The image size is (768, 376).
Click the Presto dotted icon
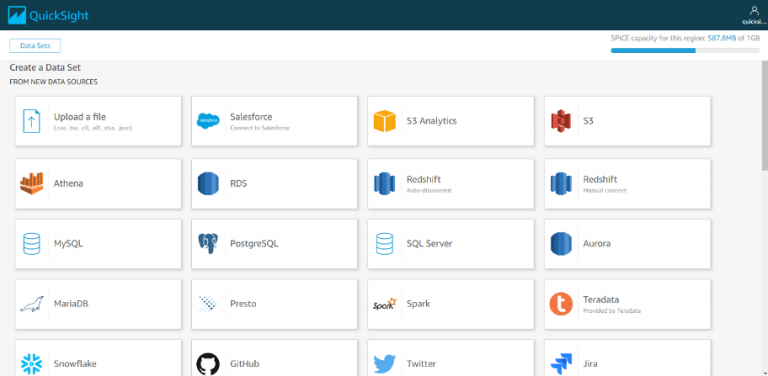coord(208,304)
